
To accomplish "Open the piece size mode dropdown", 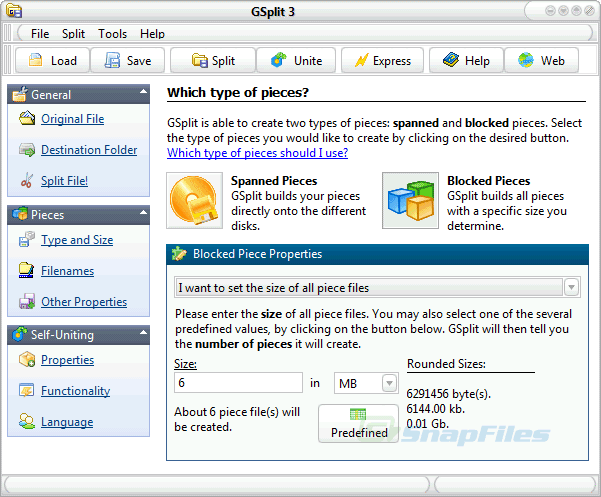I will click(571, 287).
